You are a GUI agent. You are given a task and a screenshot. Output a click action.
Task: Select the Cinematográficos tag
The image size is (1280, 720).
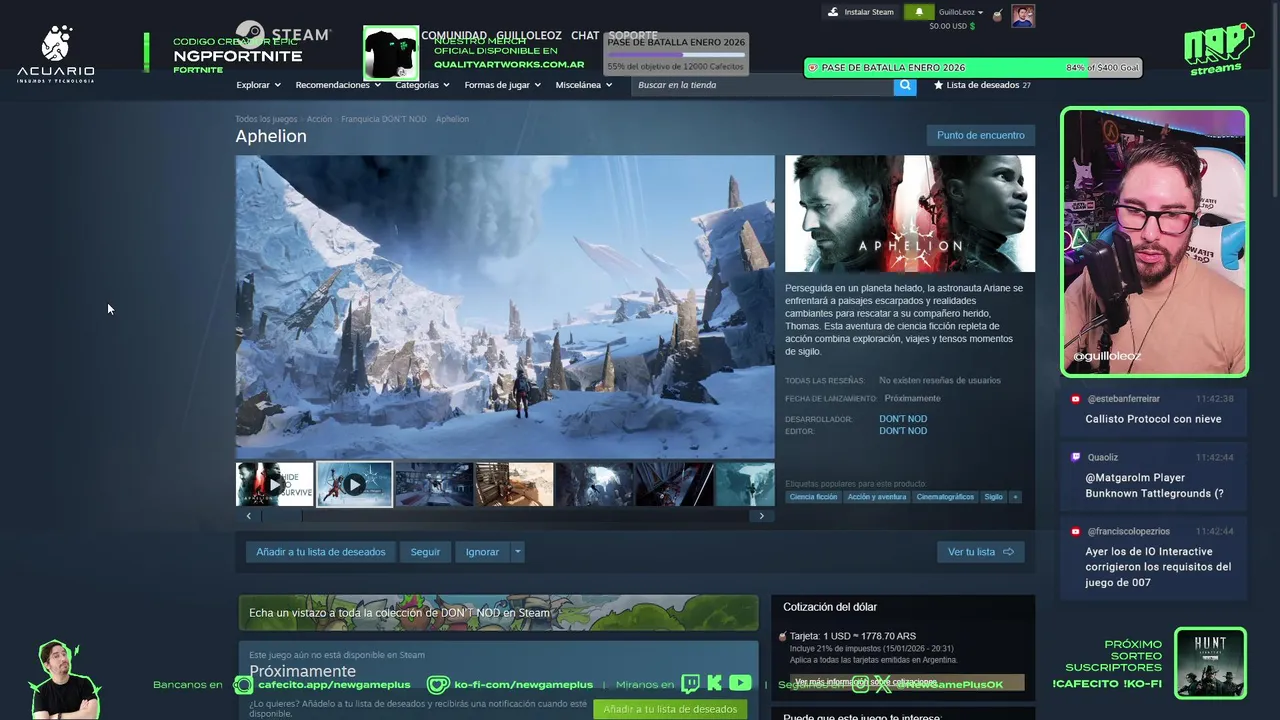(x=945, y=497)
